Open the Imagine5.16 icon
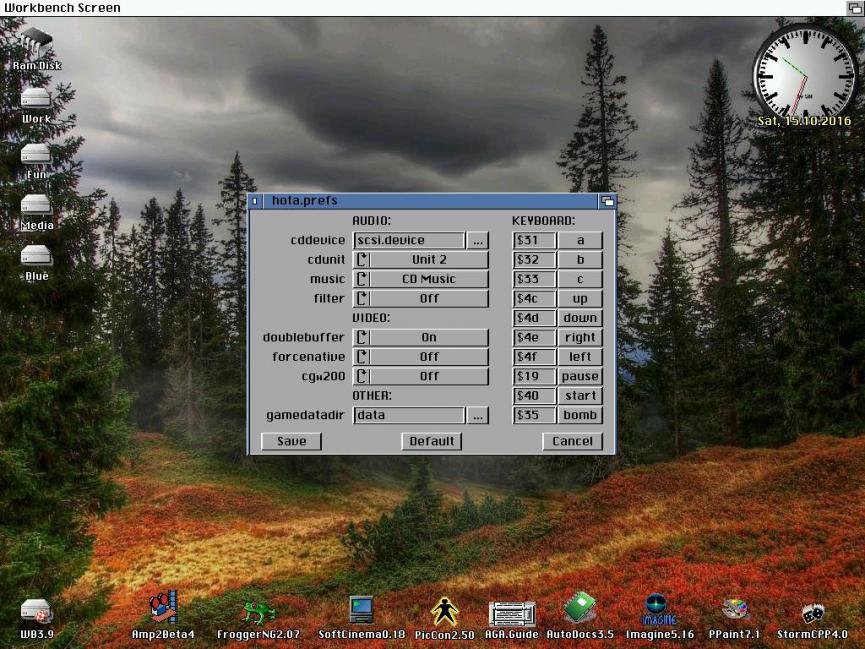Screen dimensions: 865x649 coord(655,609)
